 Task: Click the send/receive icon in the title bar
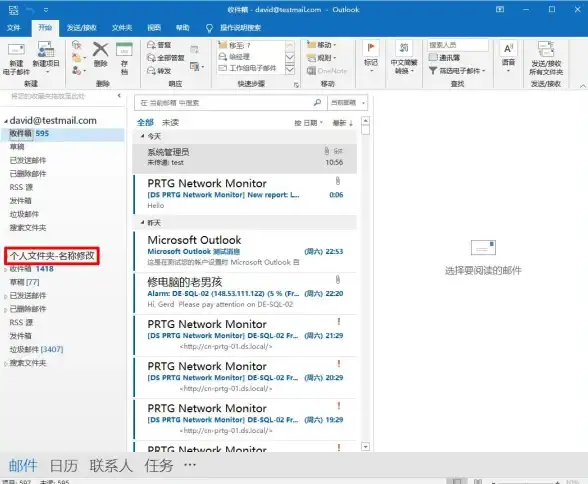click(14, 10)
